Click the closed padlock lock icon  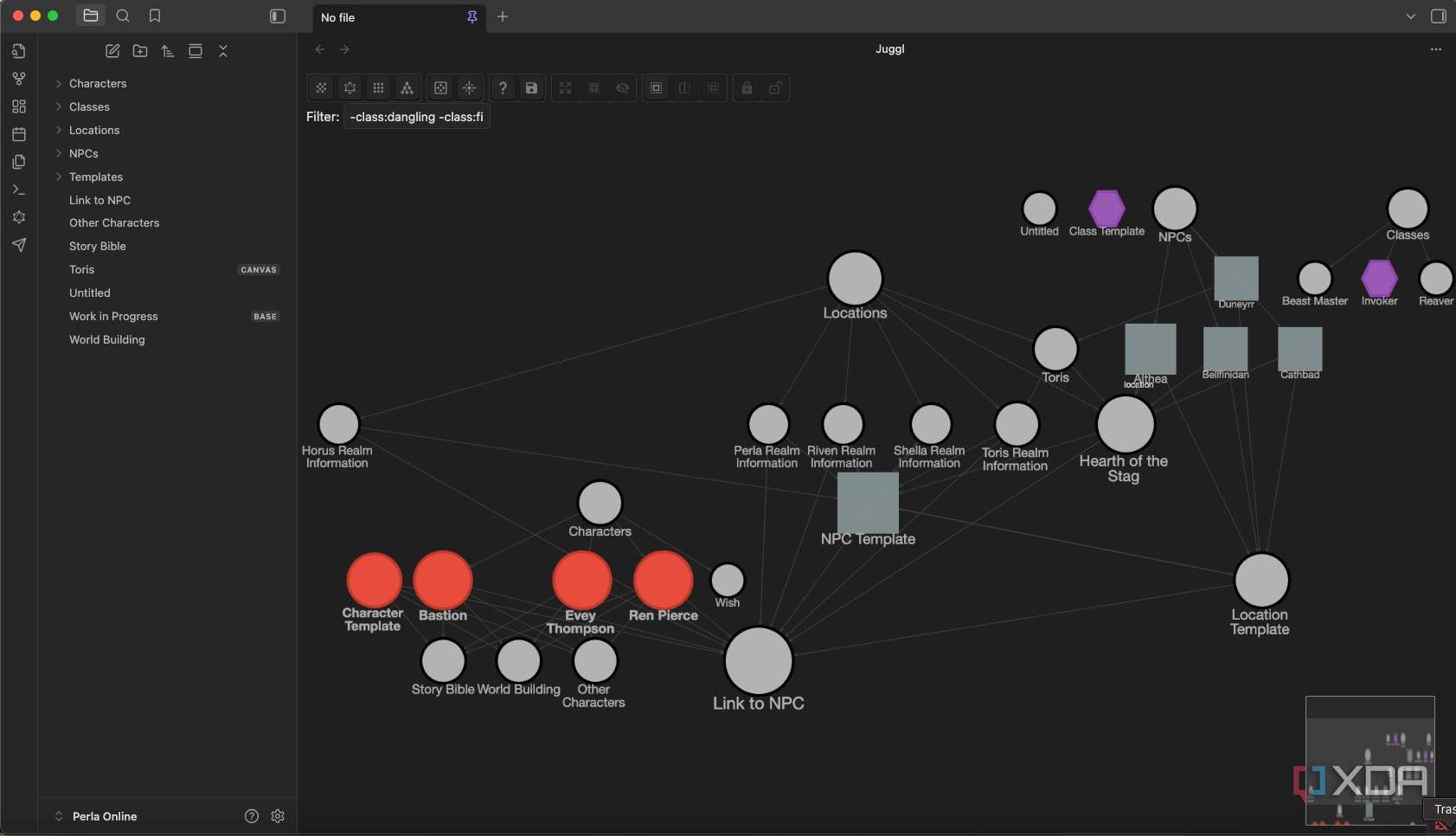click(747, 88)
